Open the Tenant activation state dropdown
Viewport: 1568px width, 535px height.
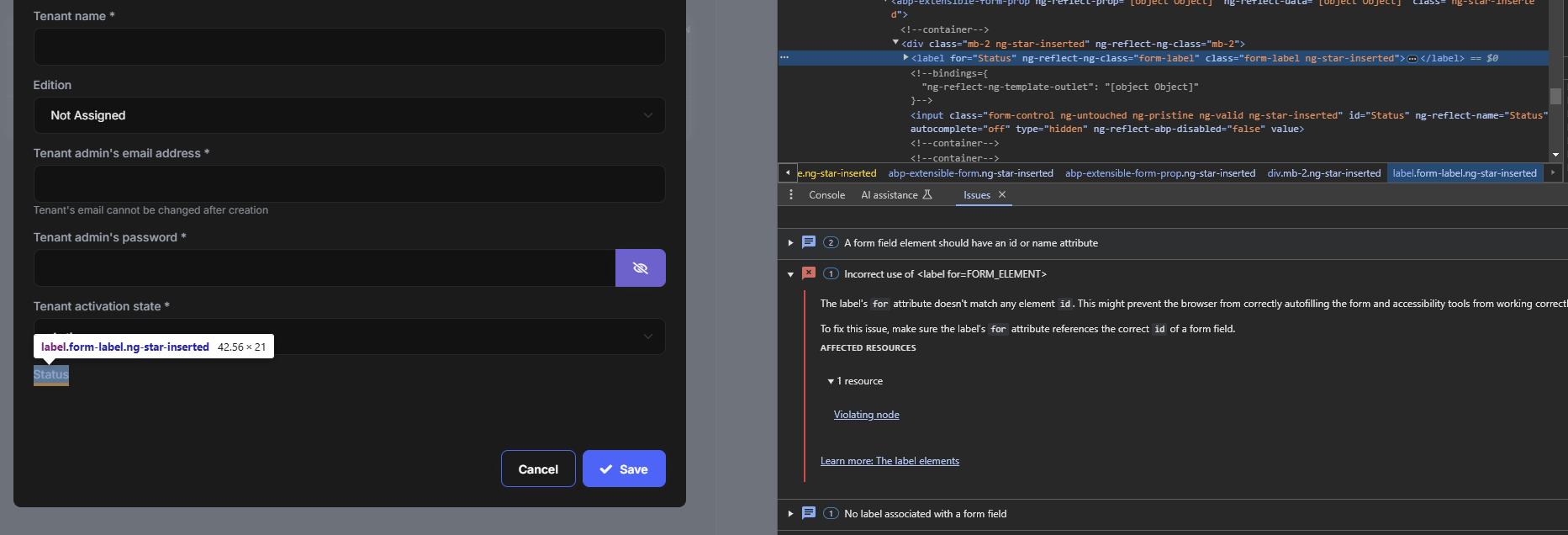[x=349, y=336]
